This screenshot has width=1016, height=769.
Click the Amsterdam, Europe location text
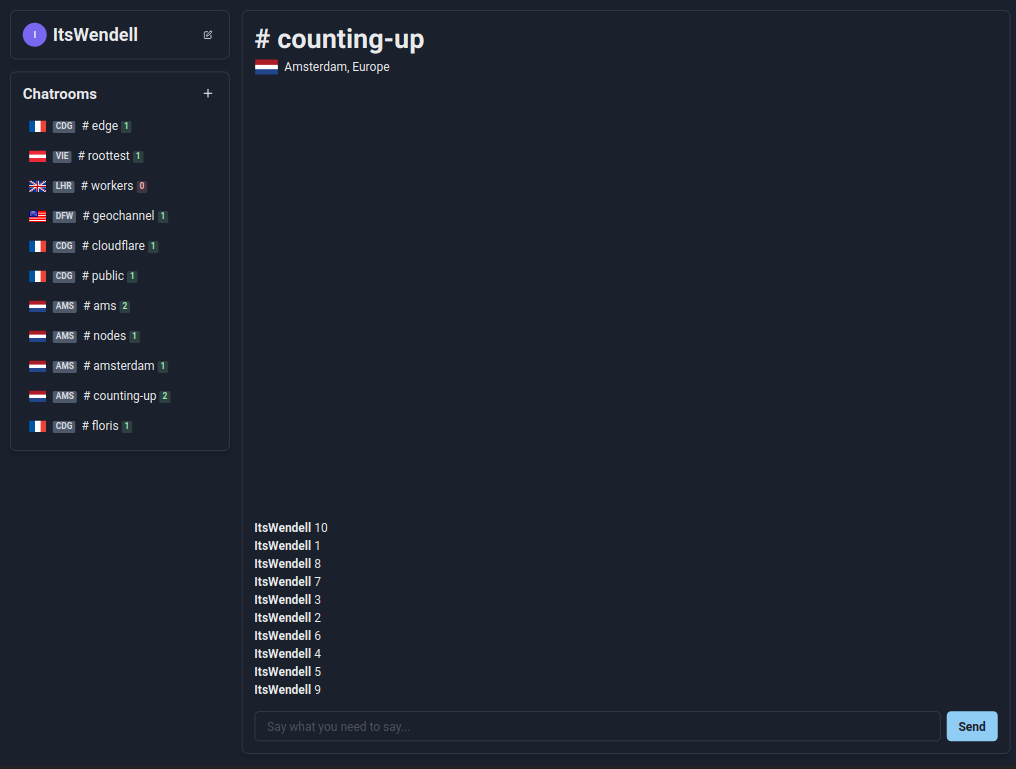click(337, 67)
